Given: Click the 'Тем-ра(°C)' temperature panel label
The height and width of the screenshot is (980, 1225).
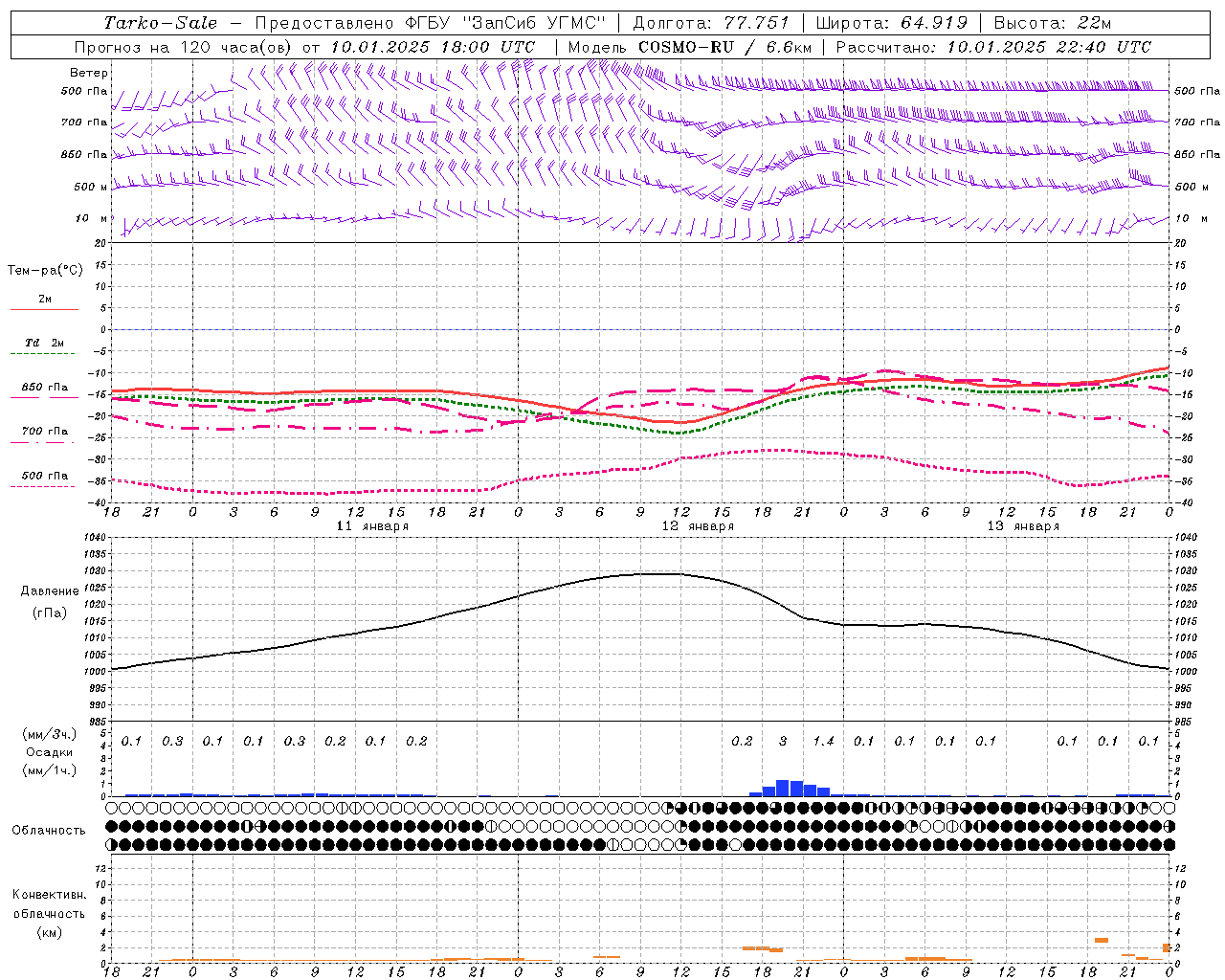Looking at the screenshot, I should click(x=45, y=271).
